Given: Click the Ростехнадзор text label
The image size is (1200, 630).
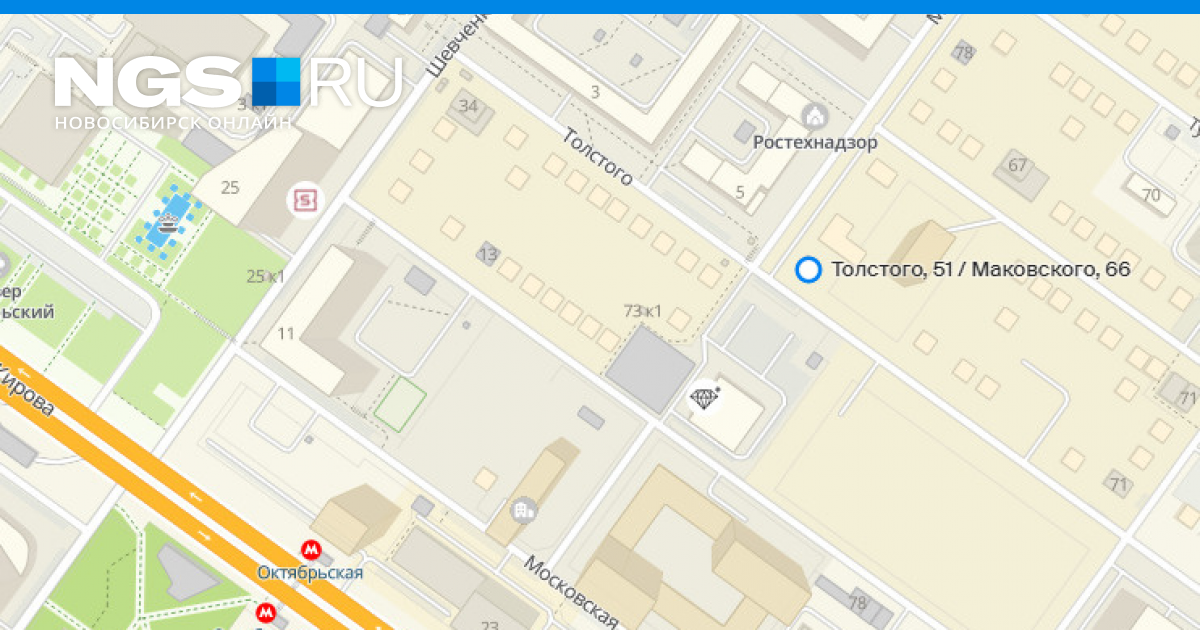Looking at the screenshot, I should [x=815, y=143].
